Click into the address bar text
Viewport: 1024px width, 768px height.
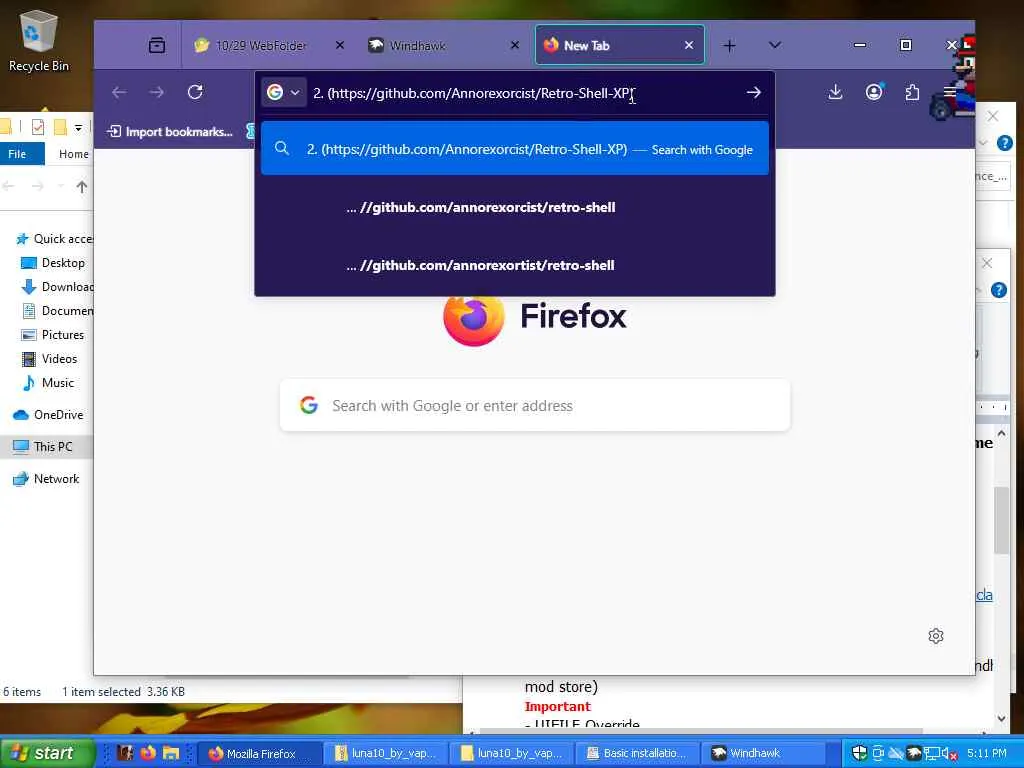[474, 93]
